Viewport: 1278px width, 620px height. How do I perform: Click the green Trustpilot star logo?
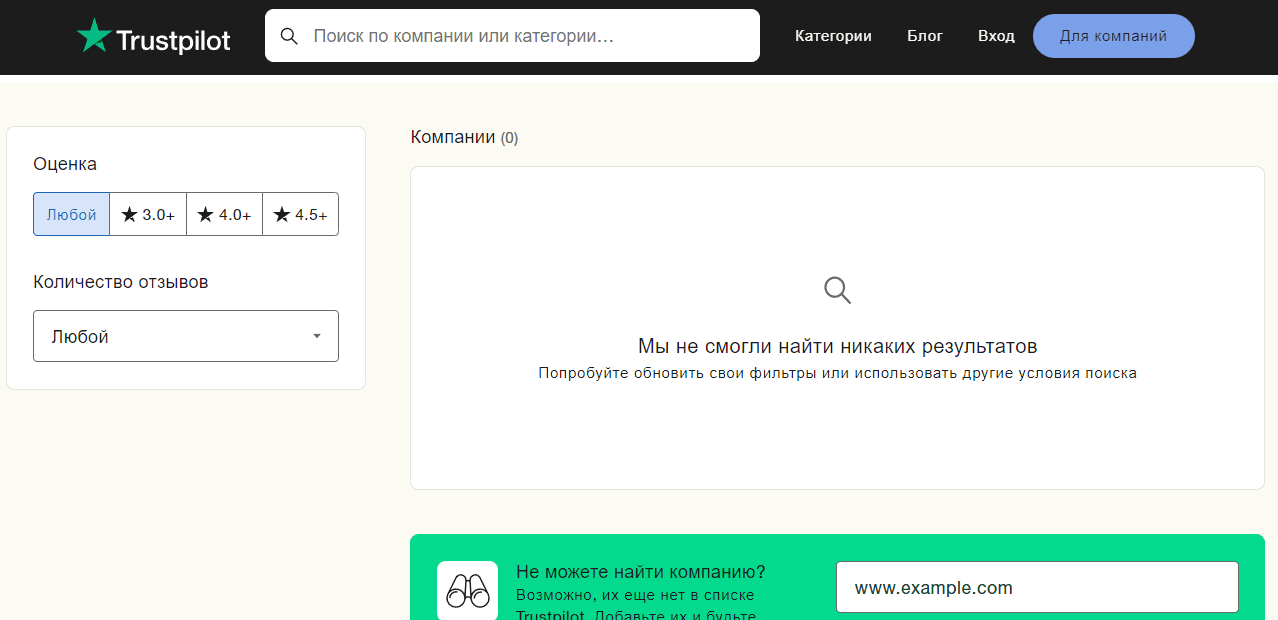tap(95, 36)
